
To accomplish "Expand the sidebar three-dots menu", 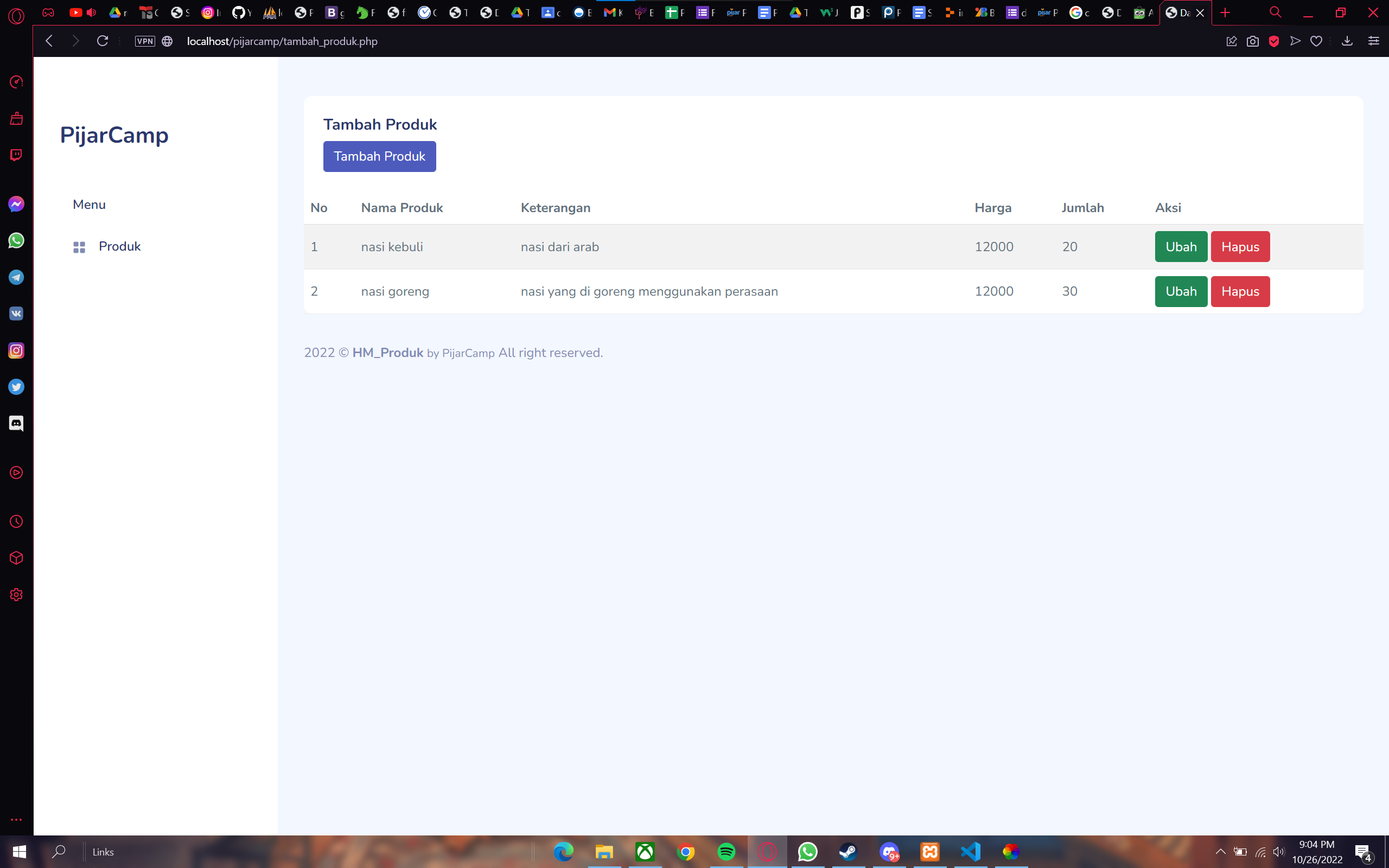I will (x=16, y=820).
